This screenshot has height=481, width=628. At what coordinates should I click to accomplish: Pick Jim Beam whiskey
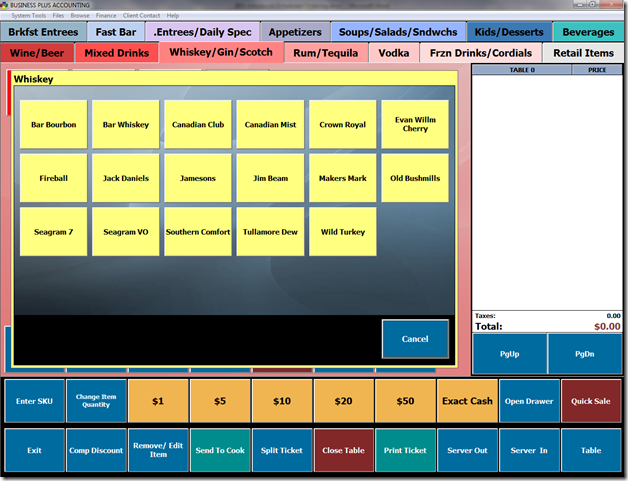(270, 178)
